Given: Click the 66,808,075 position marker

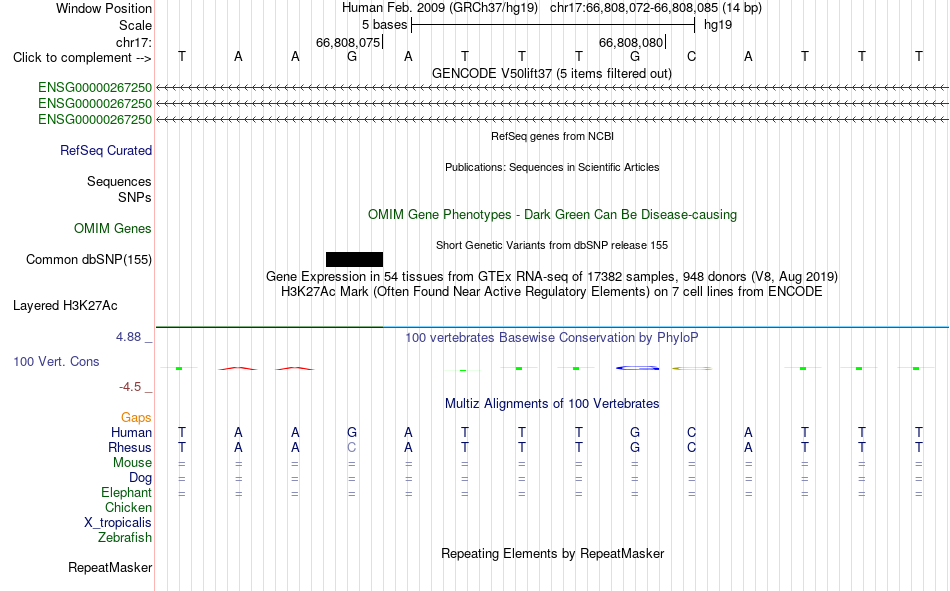Looking at the screenshot, I should tap(348, 42).
